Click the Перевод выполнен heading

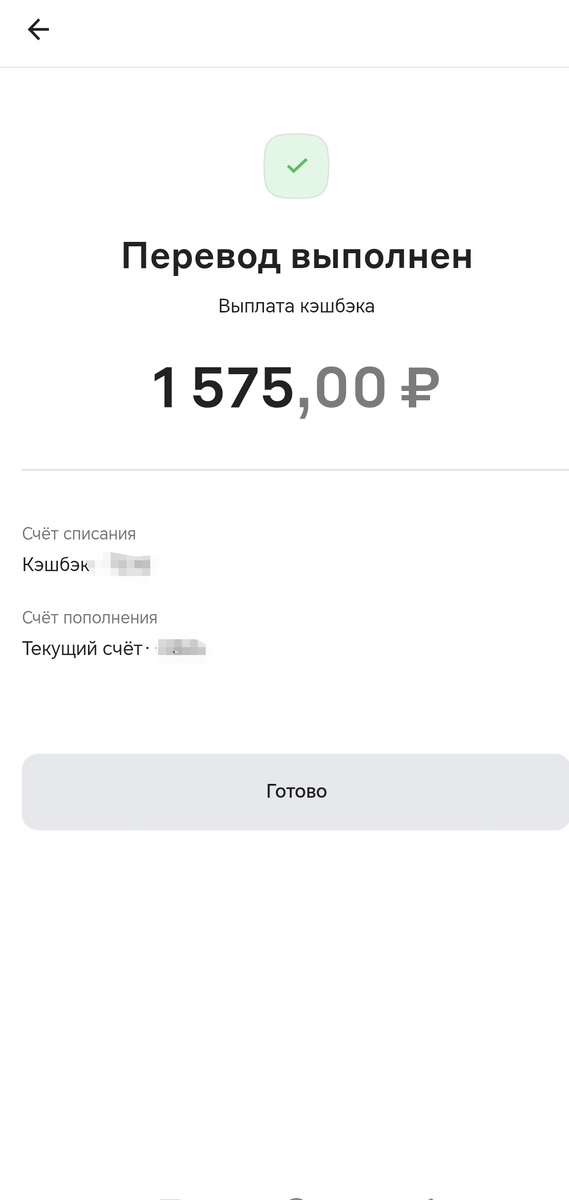tap(297, 257)
